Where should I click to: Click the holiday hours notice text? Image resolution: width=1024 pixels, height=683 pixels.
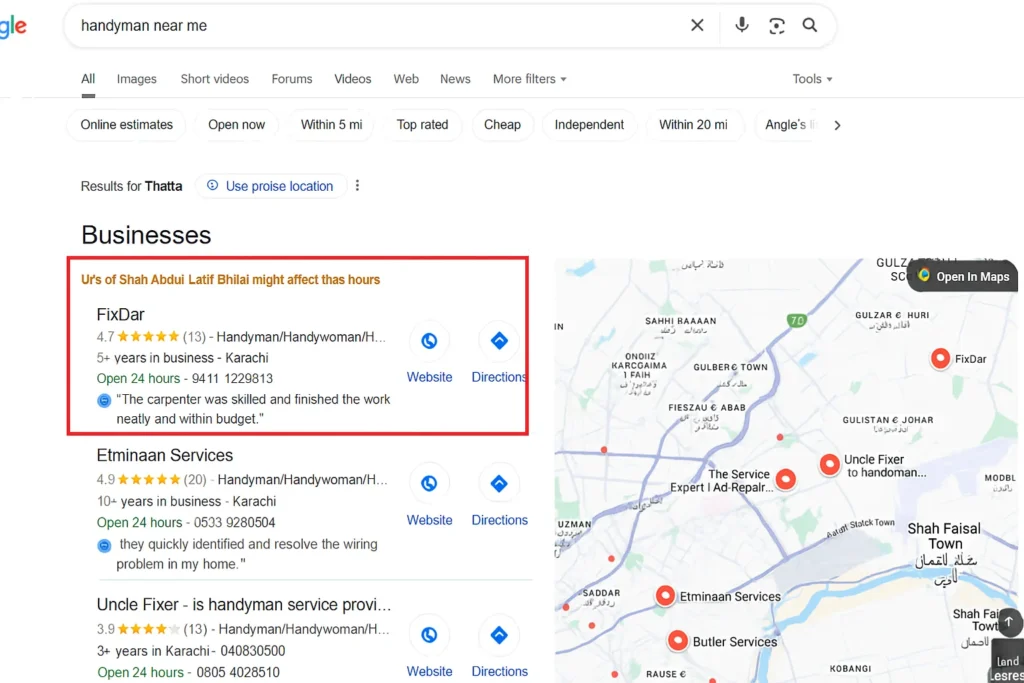coord(231,279)
